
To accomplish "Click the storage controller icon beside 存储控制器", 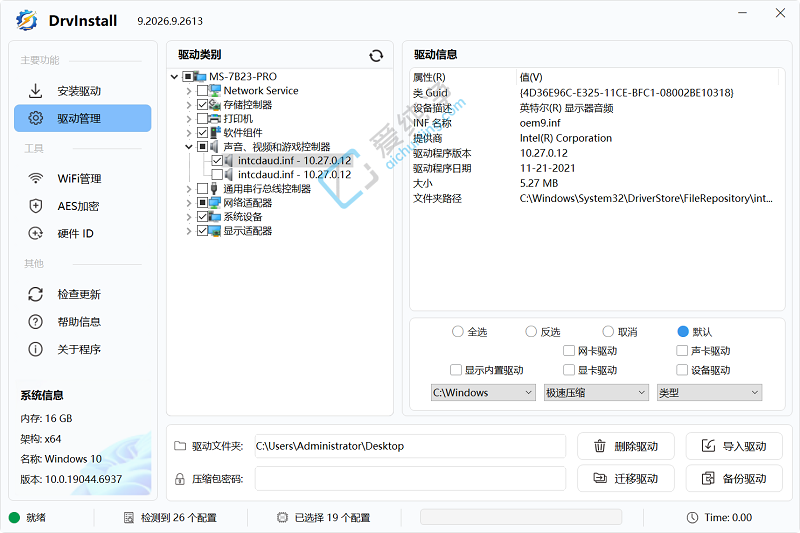I will click(x=215, y=105).
